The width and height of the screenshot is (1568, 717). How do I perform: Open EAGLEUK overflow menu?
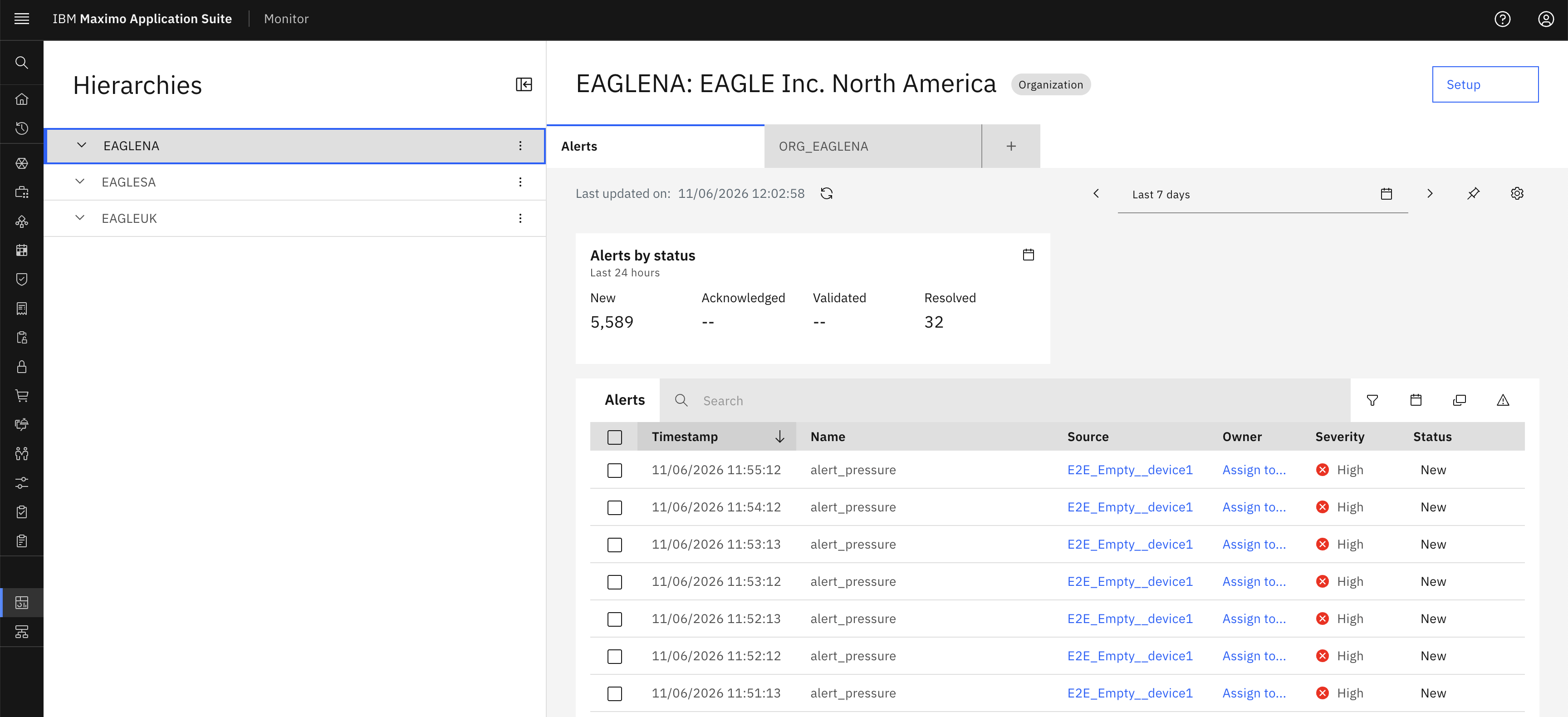click(x=520, y=219)
